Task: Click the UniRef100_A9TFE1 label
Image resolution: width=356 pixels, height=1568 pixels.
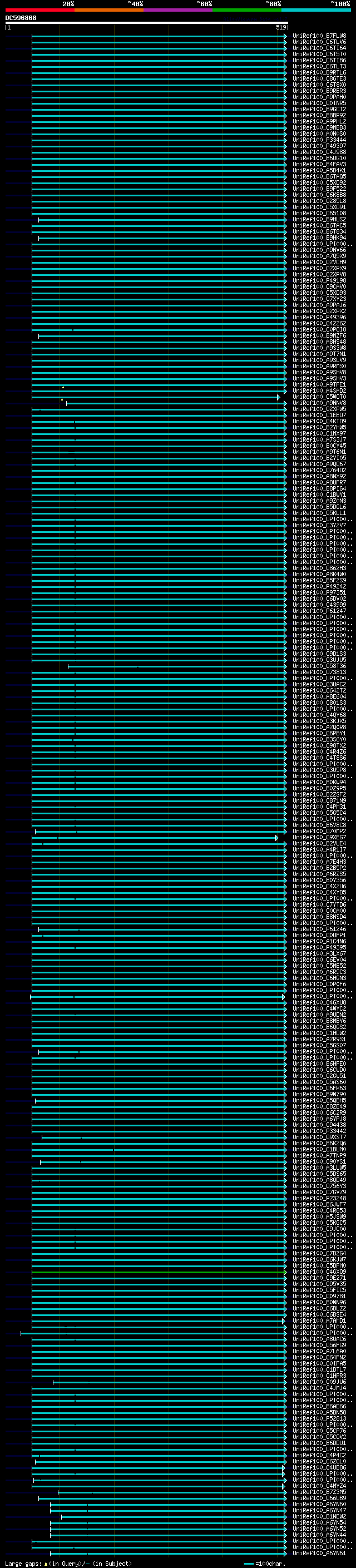Action: [x=319, y=385]
